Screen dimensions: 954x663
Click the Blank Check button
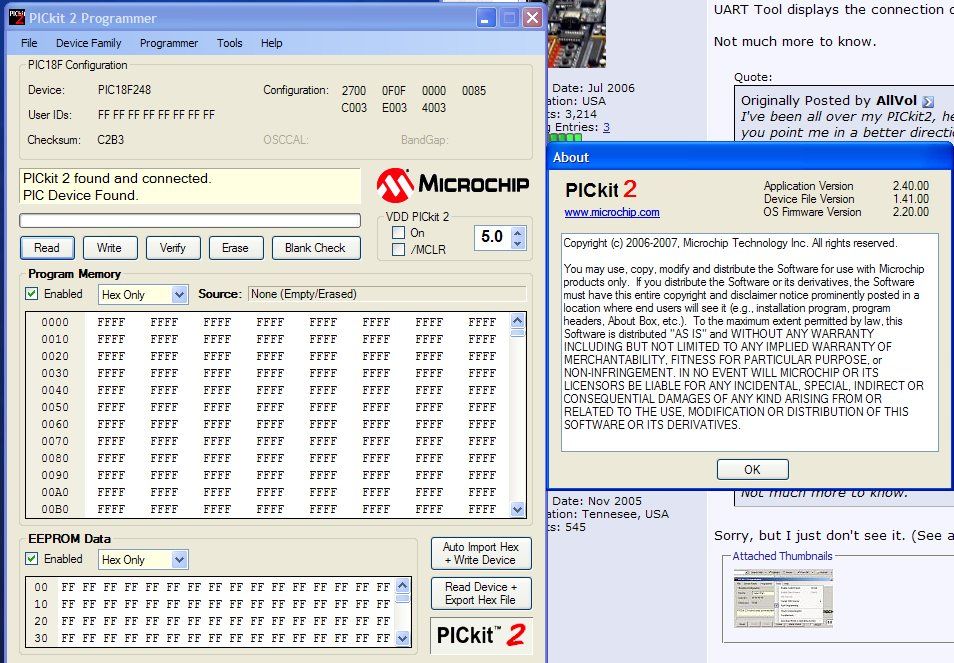[315, 248]
